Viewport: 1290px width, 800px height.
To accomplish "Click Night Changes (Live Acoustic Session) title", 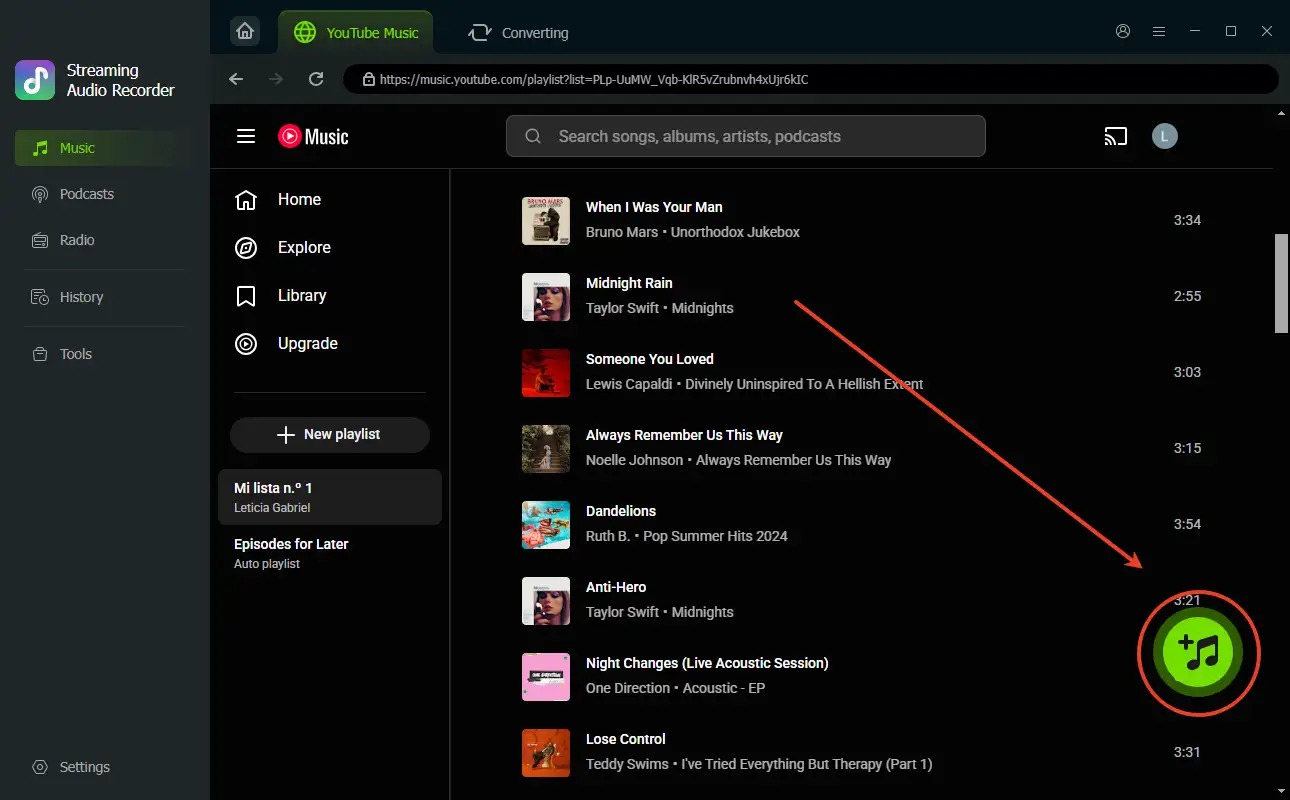I will pyautogui.click(x=707, y=663).
